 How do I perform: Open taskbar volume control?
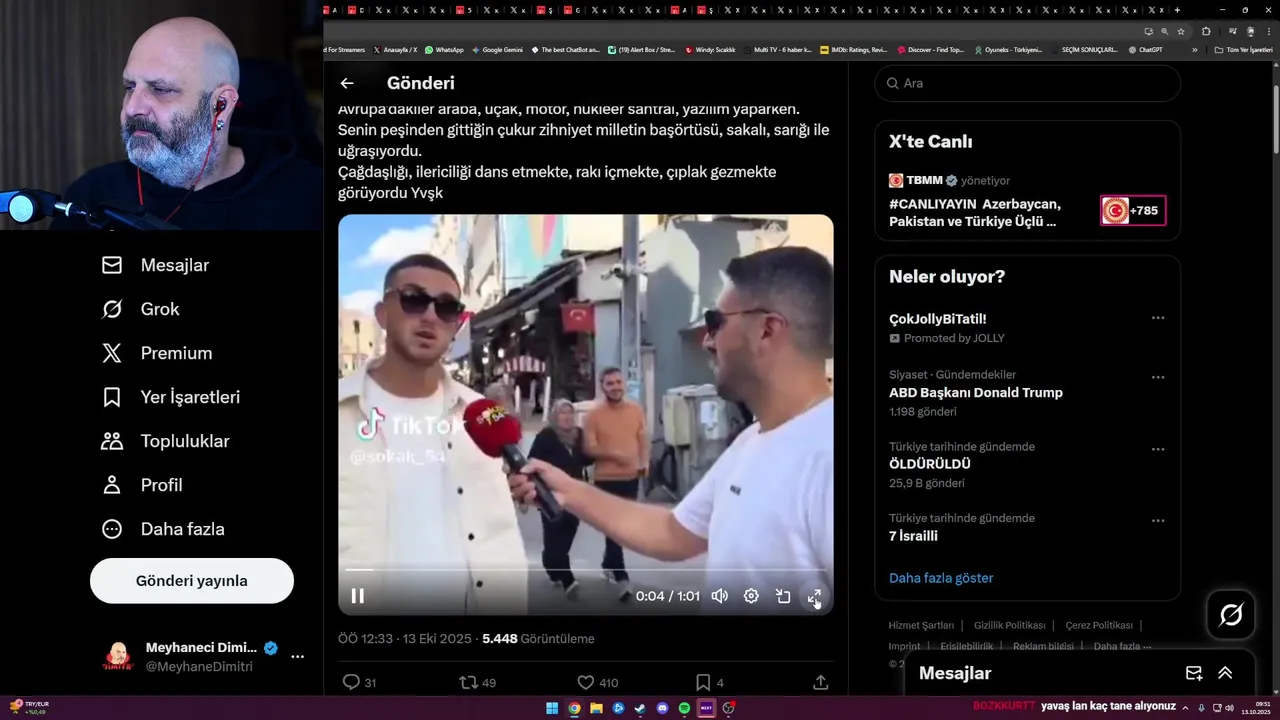click(1229, 708)
